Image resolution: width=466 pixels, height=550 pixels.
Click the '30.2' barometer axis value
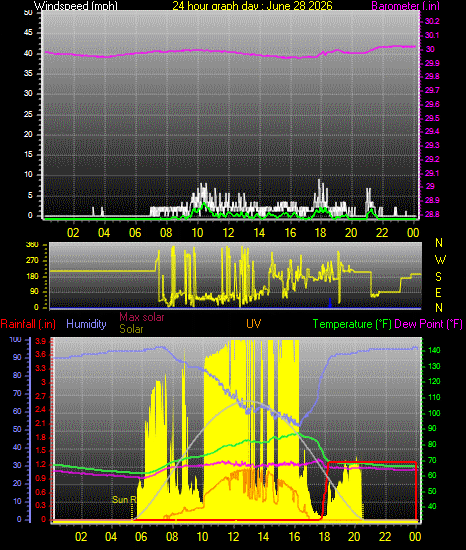click(x=432, y=21)
